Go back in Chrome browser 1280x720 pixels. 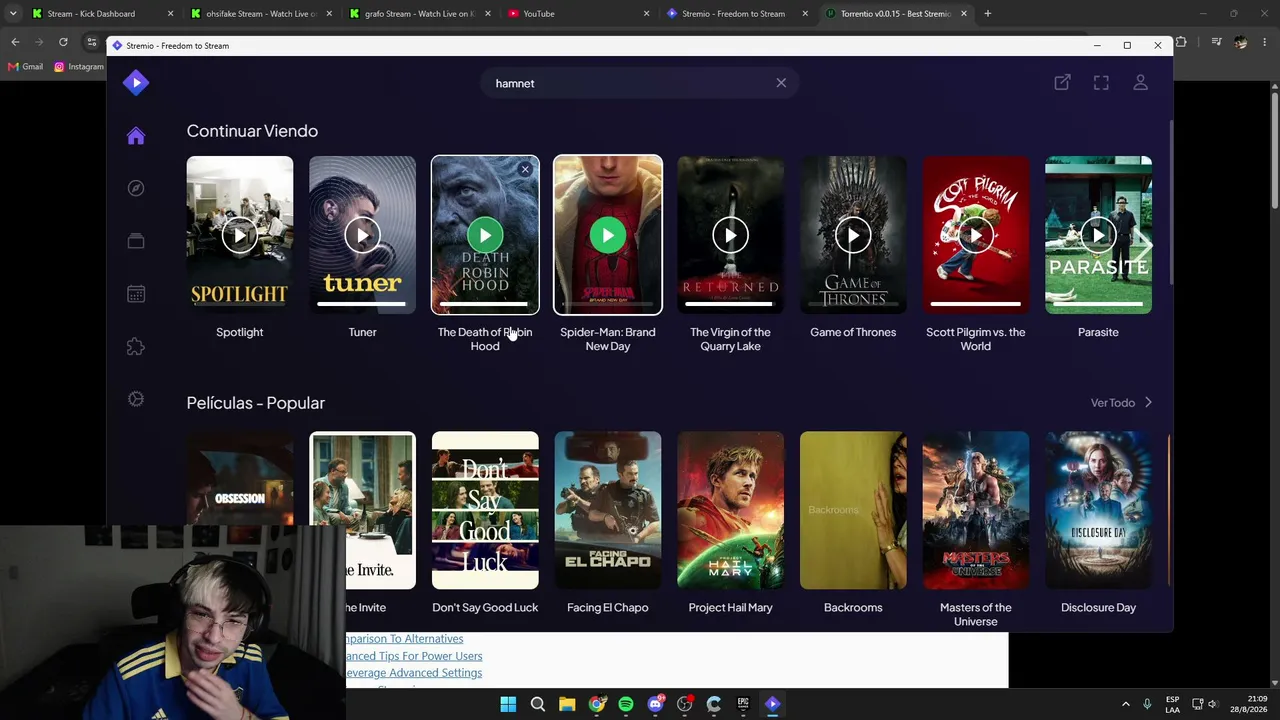pyautogui.click(x=15, y=42)
